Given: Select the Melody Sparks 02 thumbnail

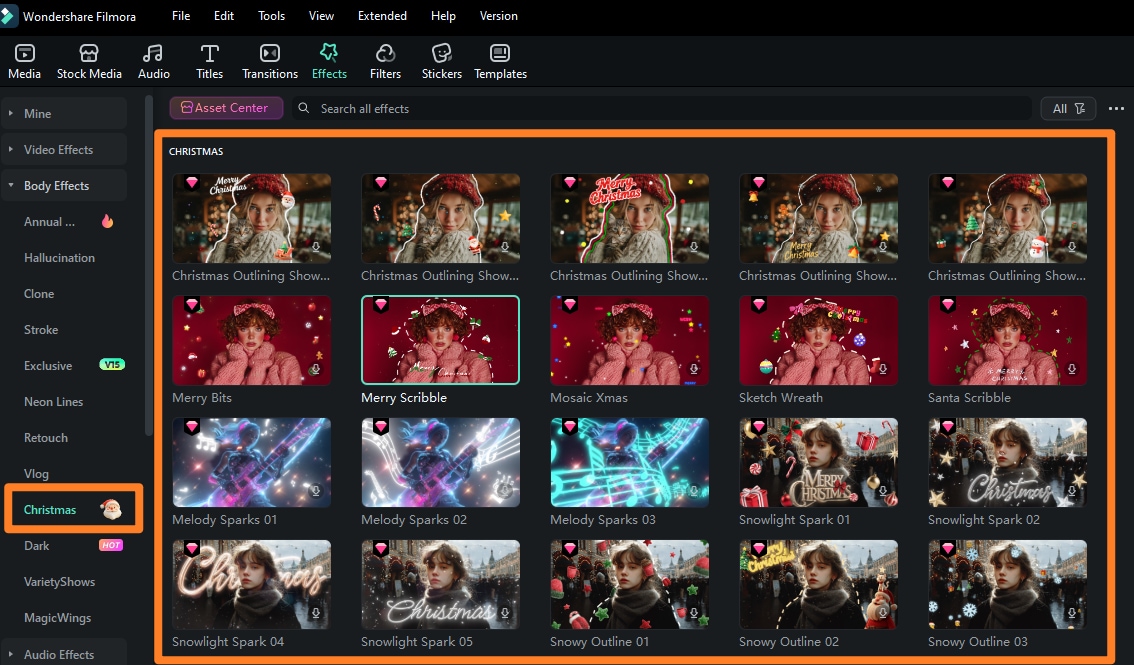Looking at the screenshot, I should pyautogui.click(x=440, y=463).
